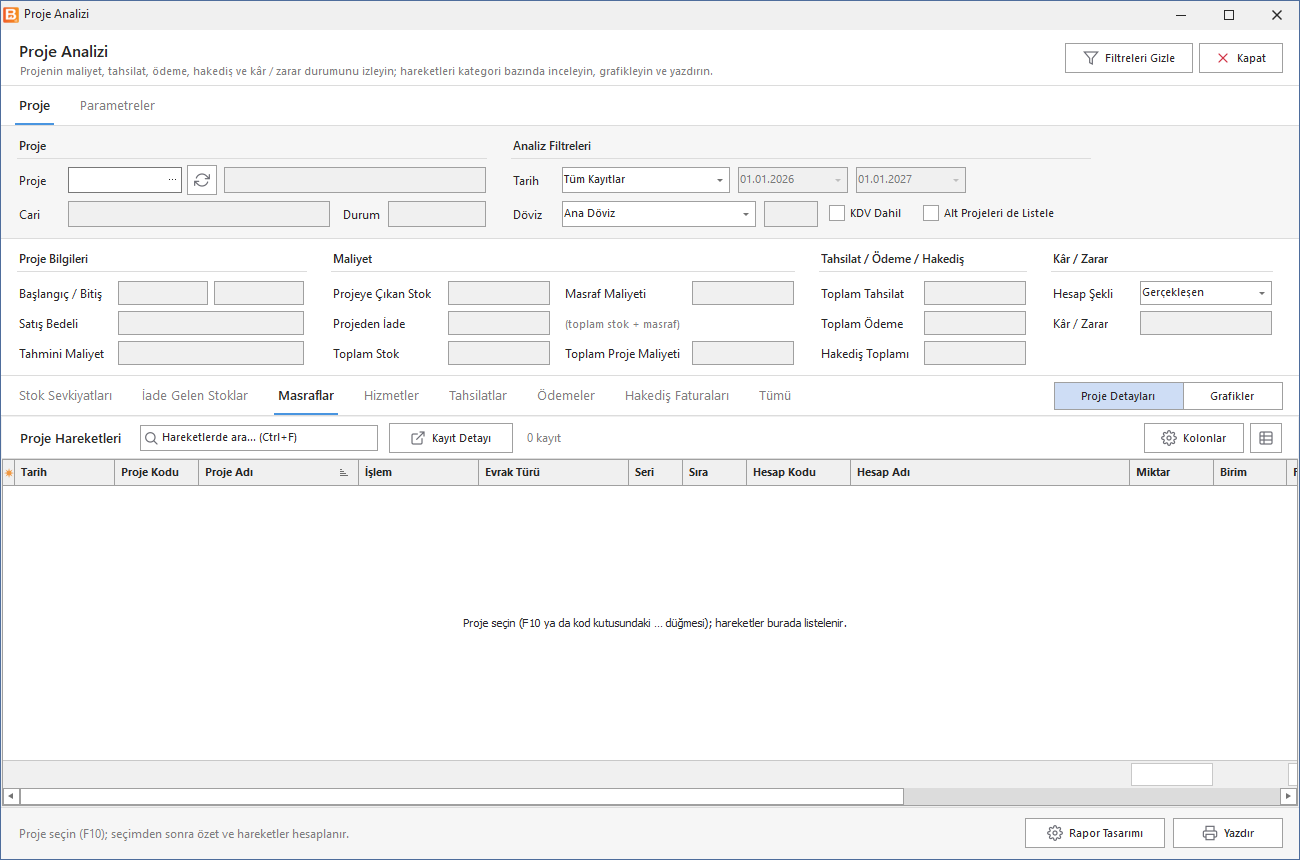Select the Proje tab

tap(35, 105)
